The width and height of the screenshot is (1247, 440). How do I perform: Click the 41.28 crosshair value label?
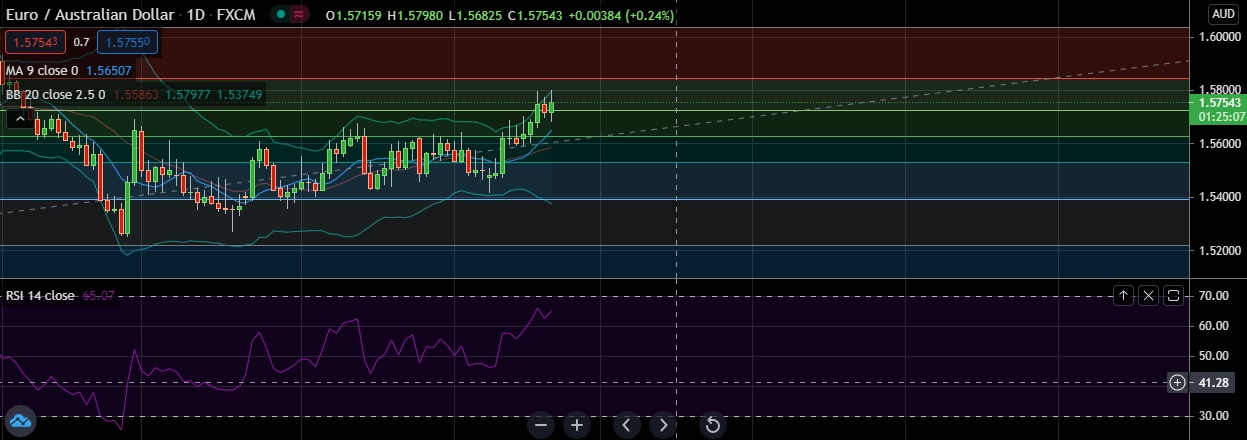tap(1213, 383)
